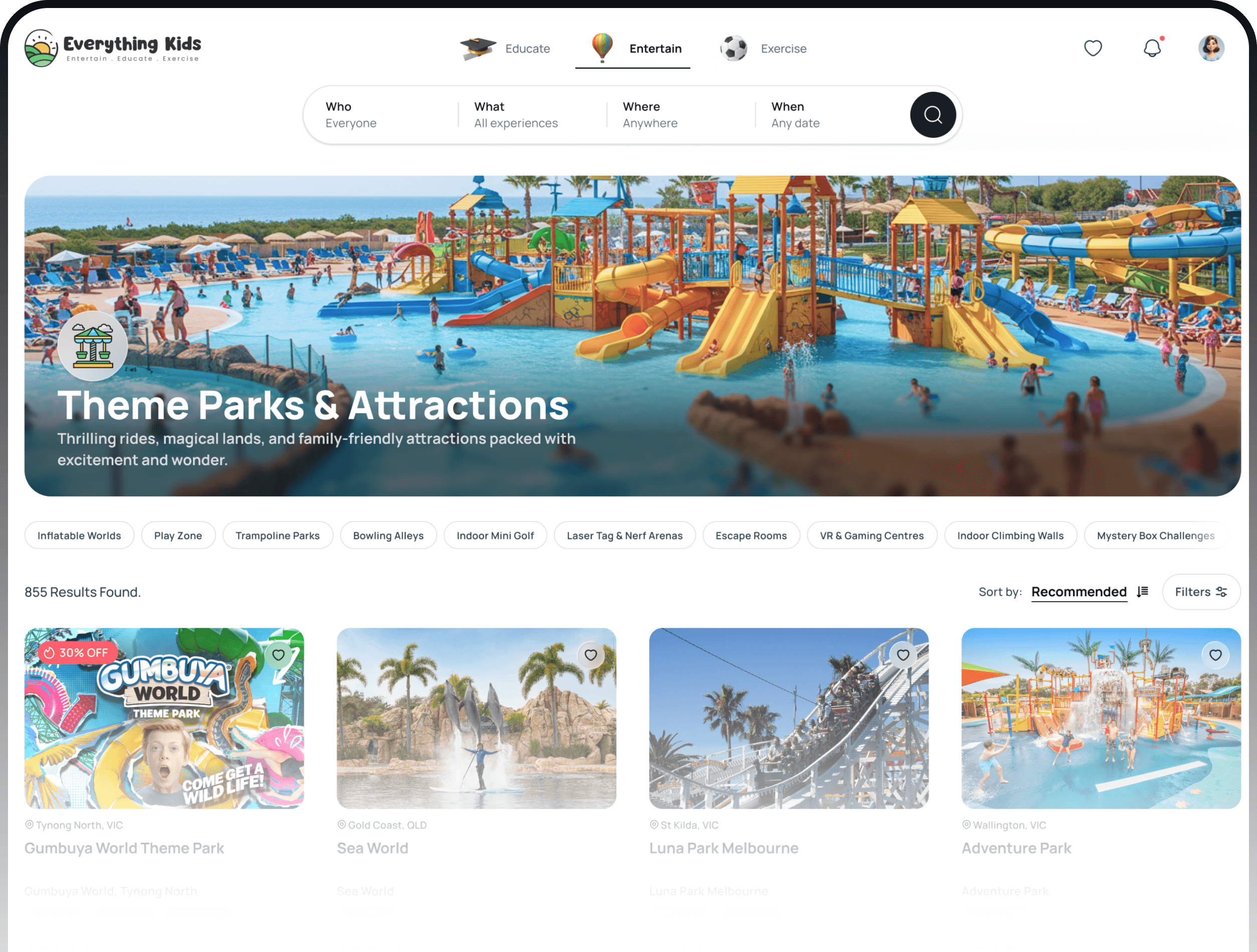Click the search magnifier button

pos(933,115)
